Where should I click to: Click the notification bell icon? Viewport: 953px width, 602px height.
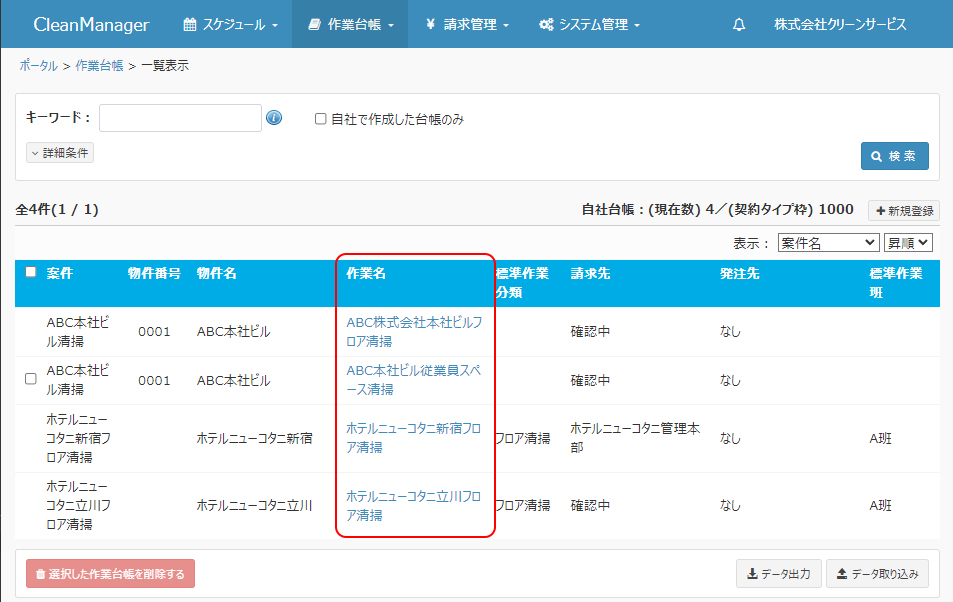click(739, 25)
